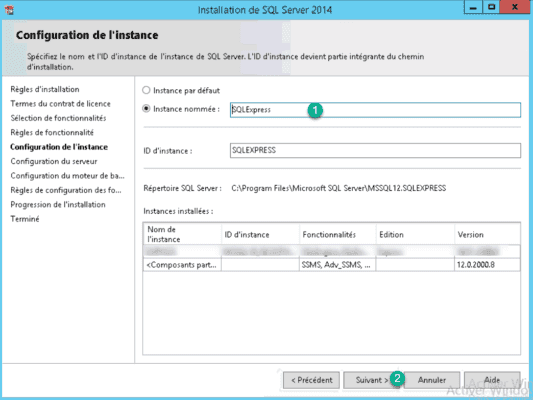Viewport: 533px width, 400px height.
Task: Go to Règles de fonctionnalité step
Action: coord(52,133)
